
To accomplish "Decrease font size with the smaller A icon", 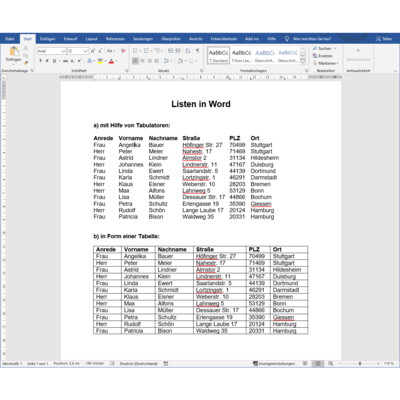I will coord(100,51).
